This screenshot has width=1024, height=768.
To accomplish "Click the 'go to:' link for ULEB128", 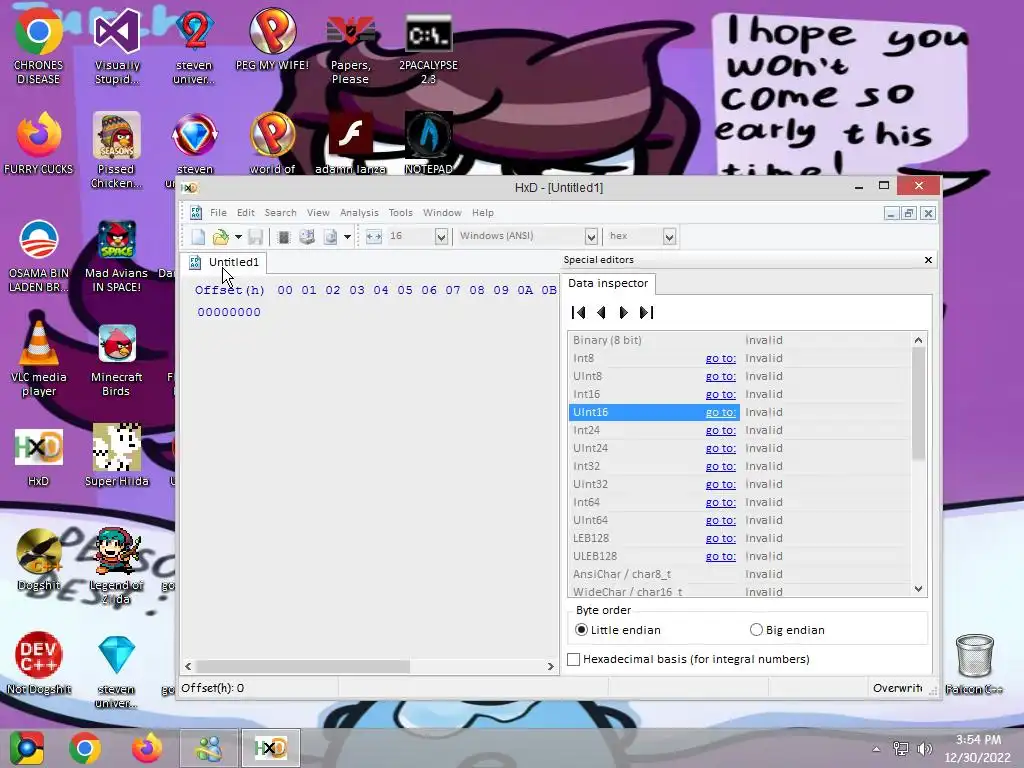I will [720, 556].
